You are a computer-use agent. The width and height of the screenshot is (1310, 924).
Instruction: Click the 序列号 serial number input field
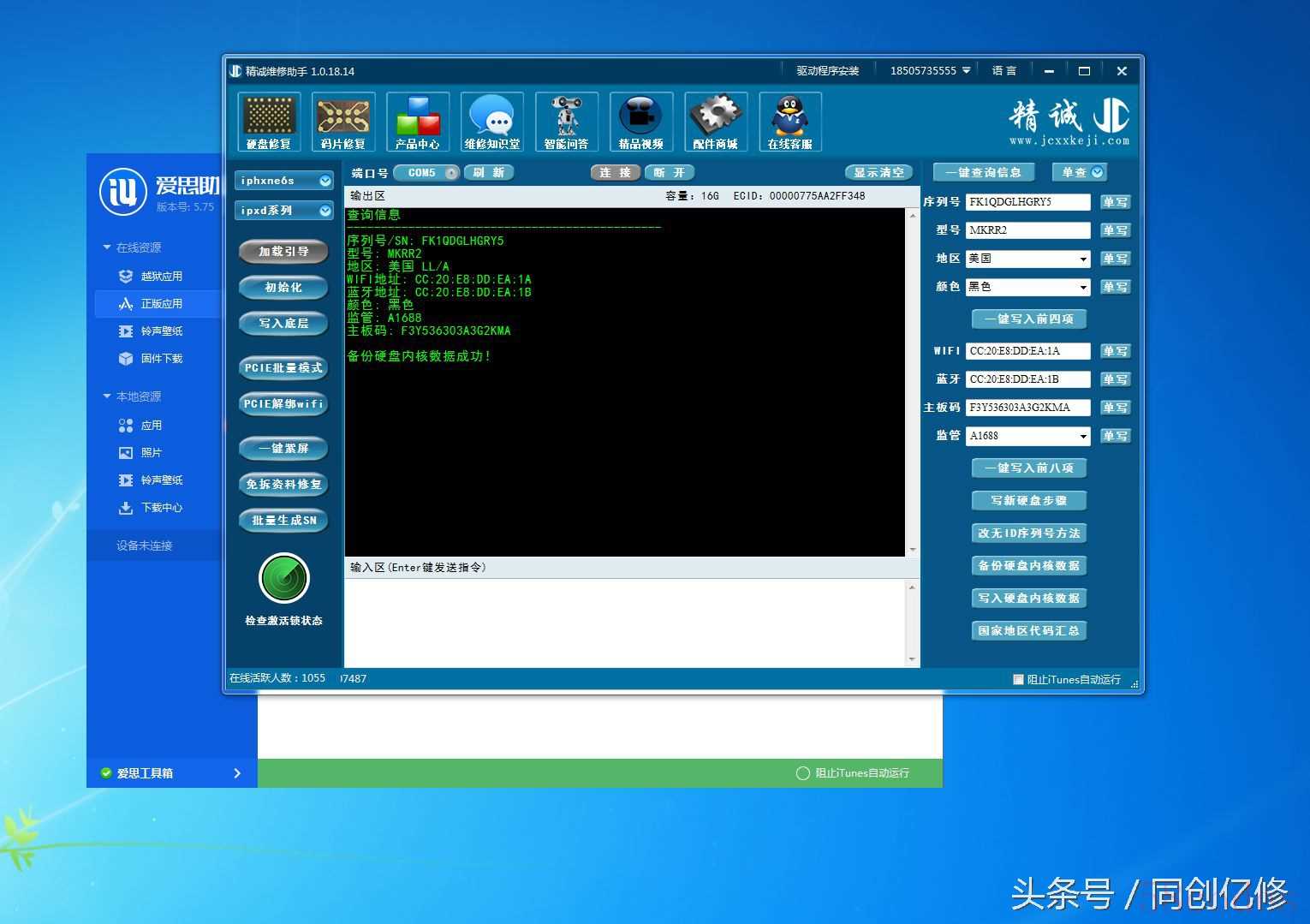click(x=1027, y=202)
